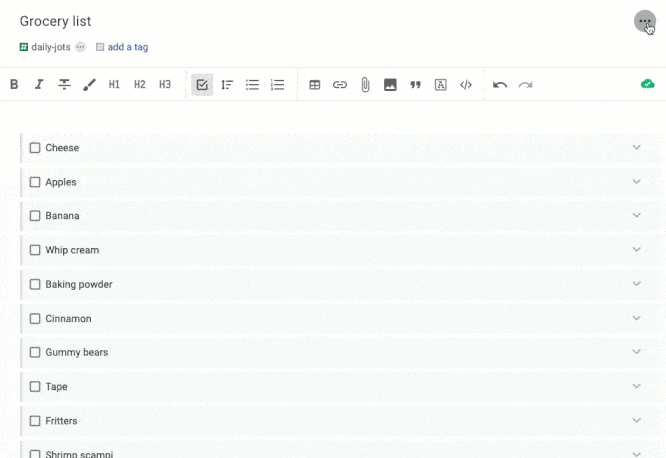This screenshot has height=458, width=666.
Task: Apply H1 heading style
Action: click(x=114, y=85)
